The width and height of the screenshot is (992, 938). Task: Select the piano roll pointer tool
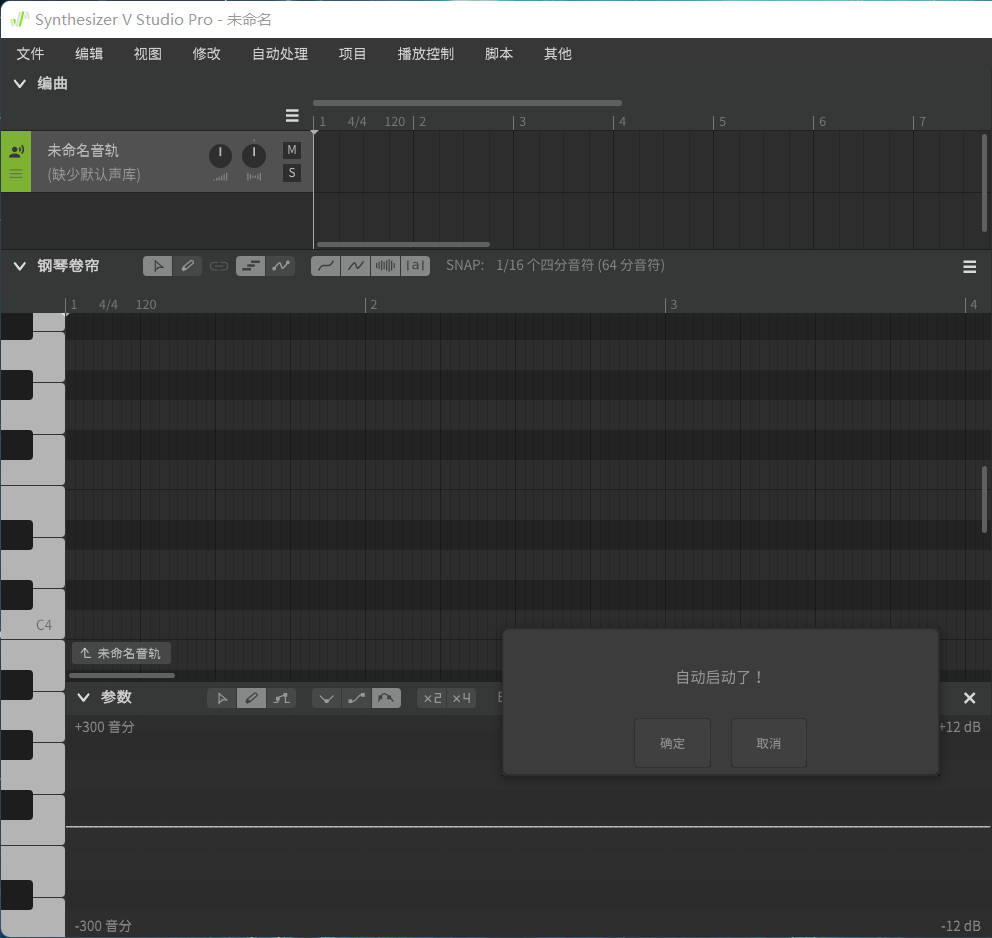(158, 266)
